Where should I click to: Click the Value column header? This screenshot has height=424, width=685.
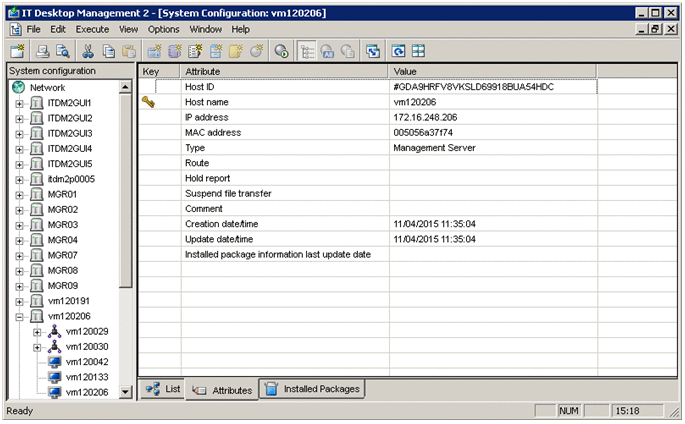492,72
